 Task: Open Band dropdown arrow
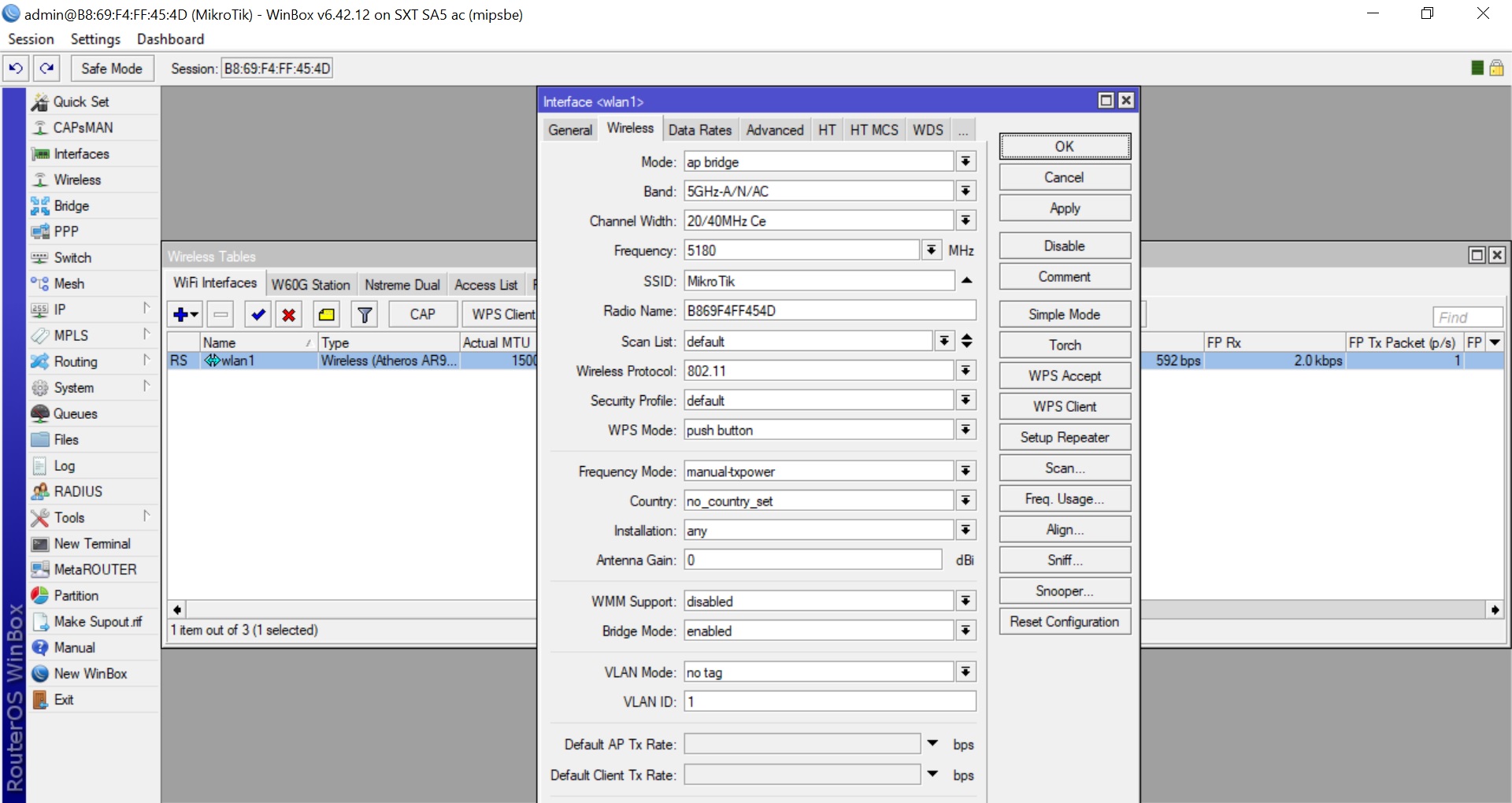965,191
